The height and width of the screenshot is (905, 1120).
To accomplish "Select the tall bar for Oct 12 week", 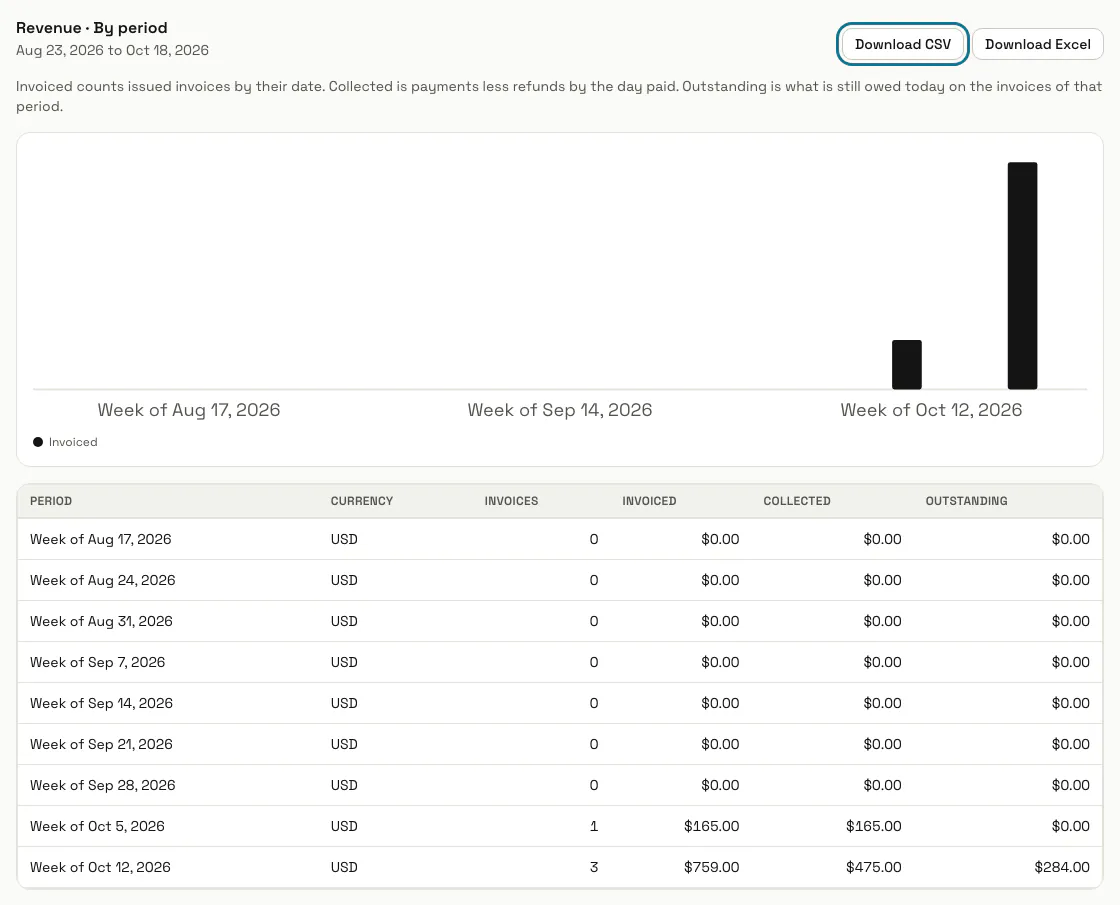I will point(1022,276).
